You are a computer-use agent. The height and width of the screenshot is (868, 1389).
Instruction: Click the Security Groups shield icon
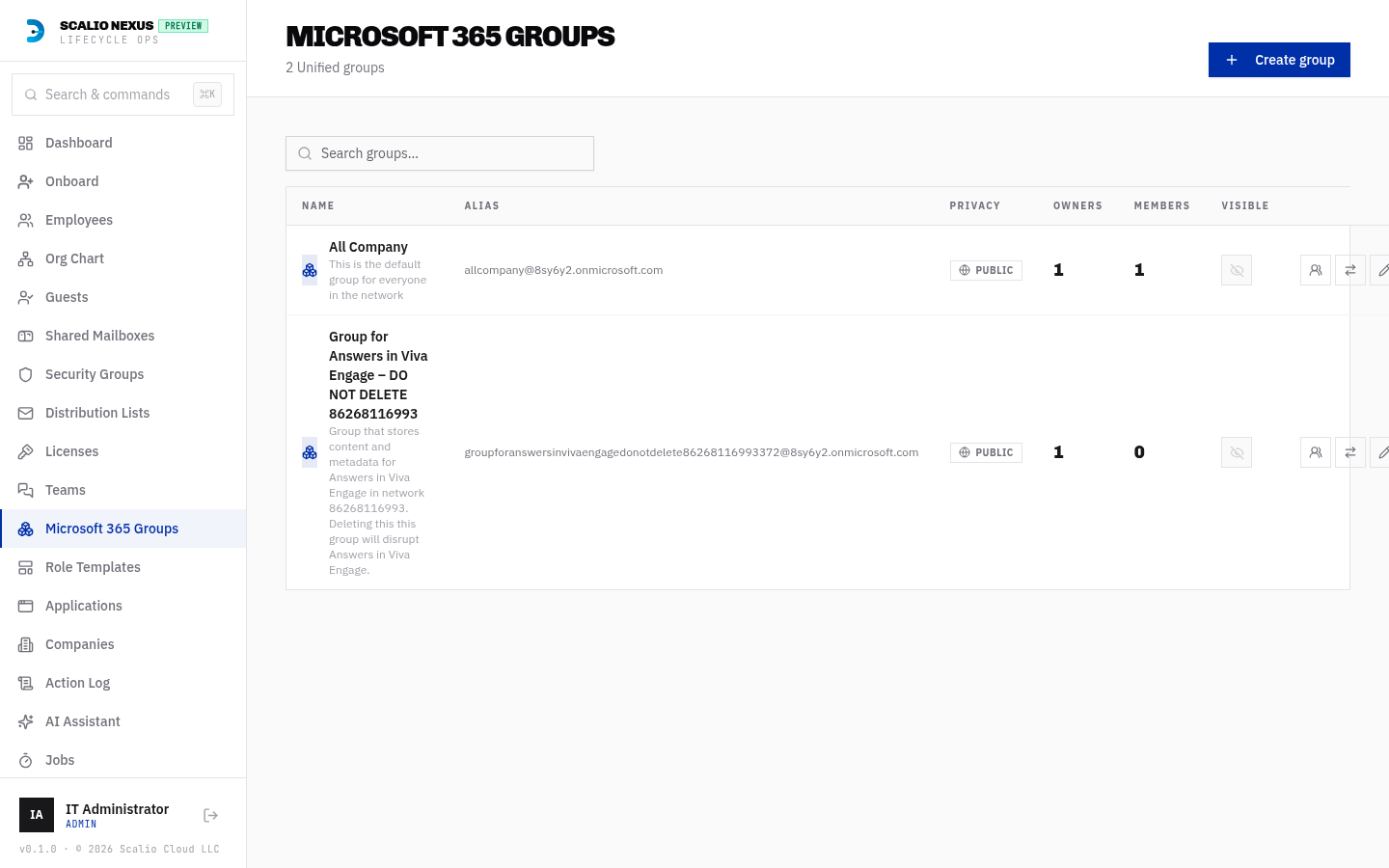pos(26,374)
